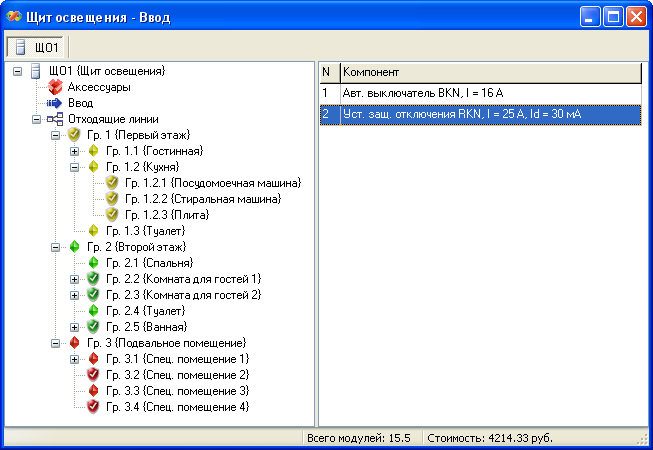Select Гр. 3.1 {Спец. помещение 1} label

(x=177, y=359)
